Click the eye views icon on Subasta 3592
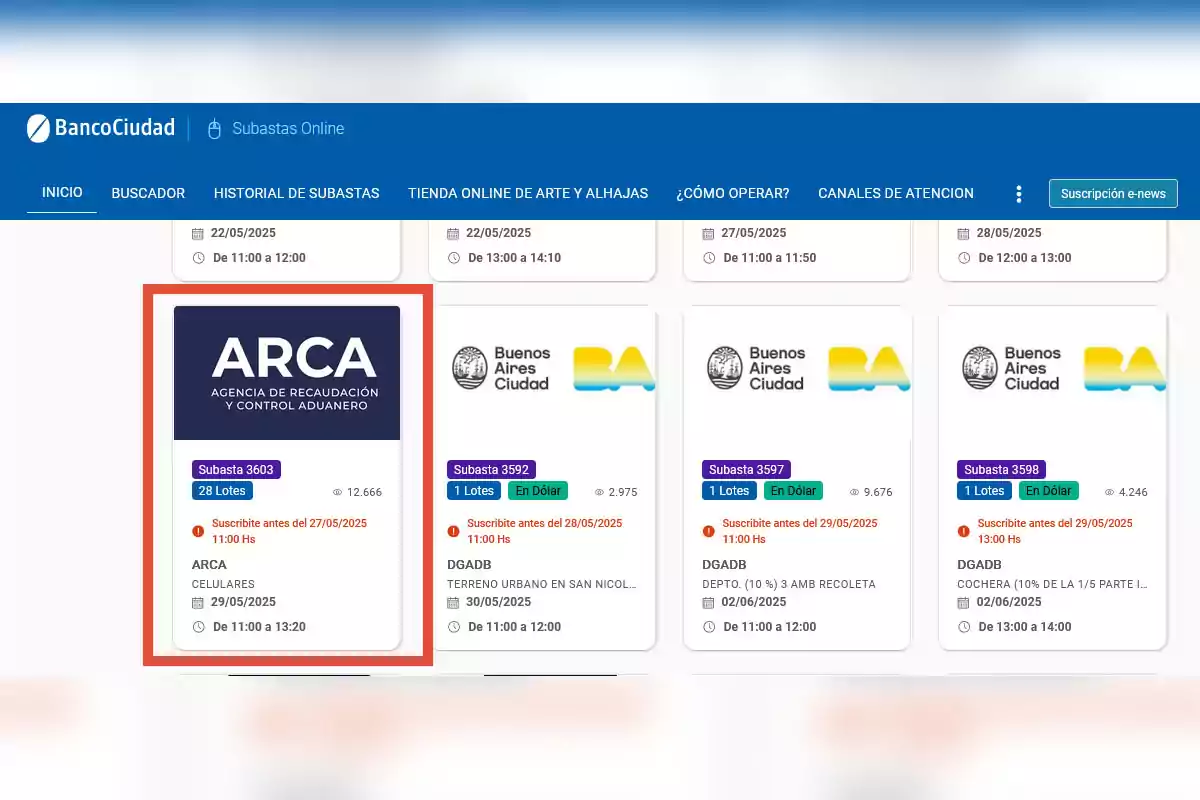 (x=599, y=492)
